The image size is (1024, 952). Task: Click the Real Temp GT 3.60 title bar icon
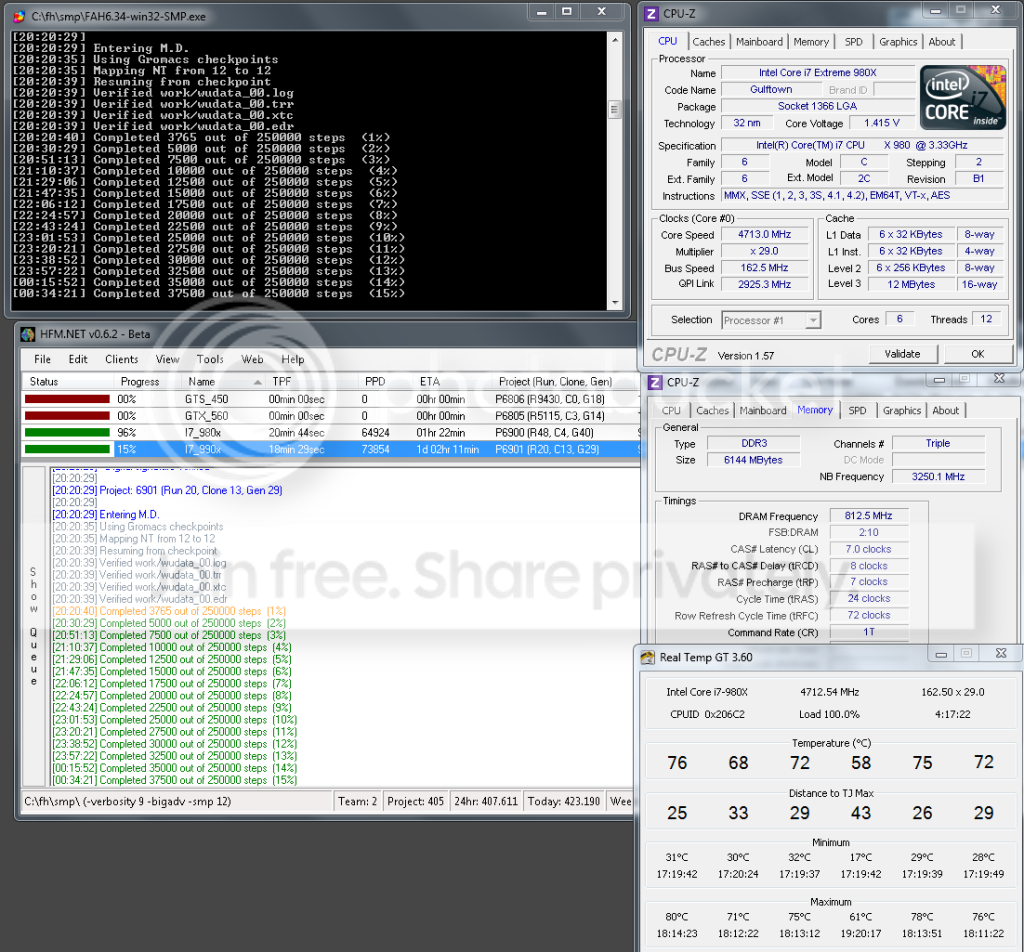(650, 654)
